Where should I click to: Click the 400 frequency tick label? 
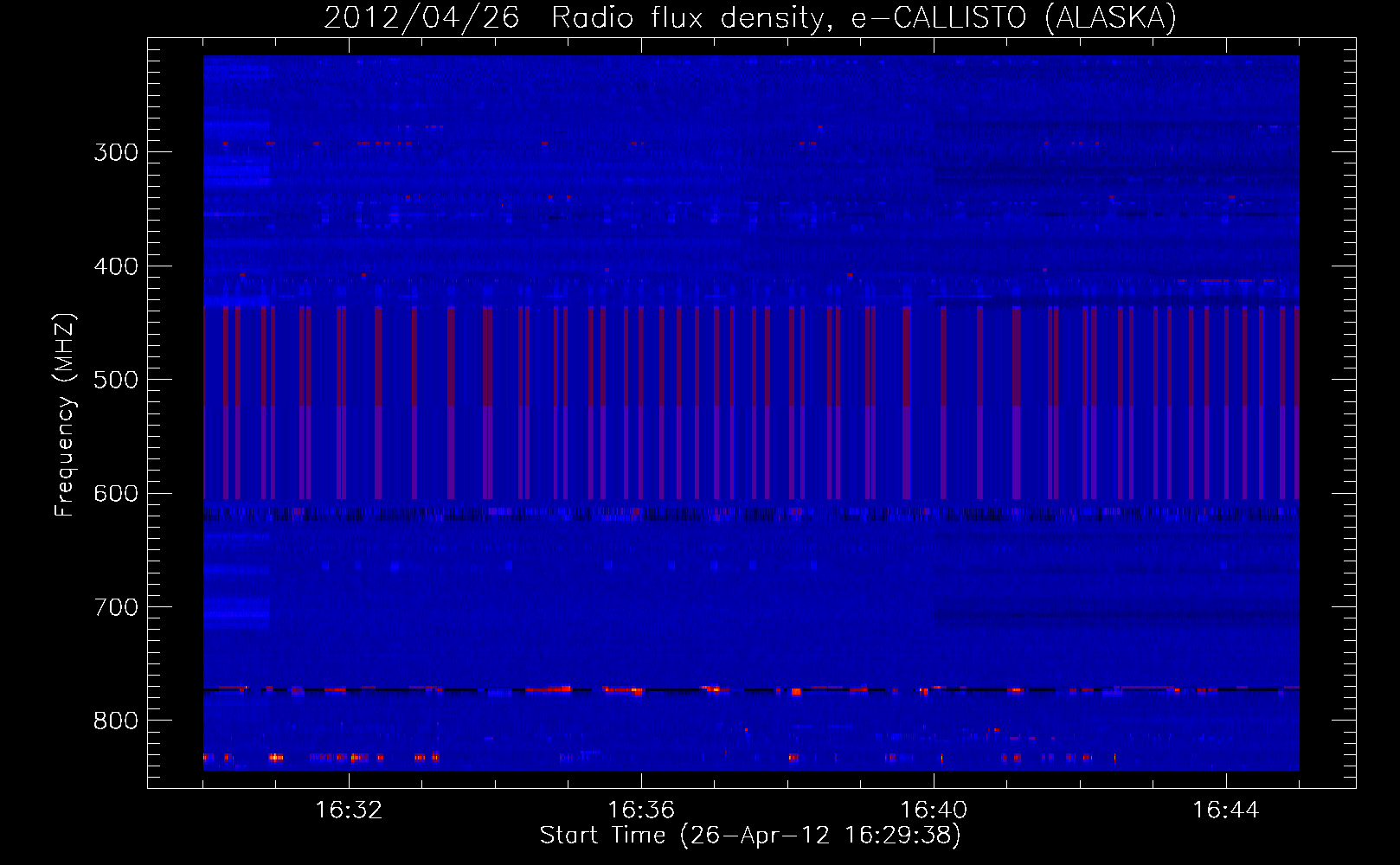[116, 266]
